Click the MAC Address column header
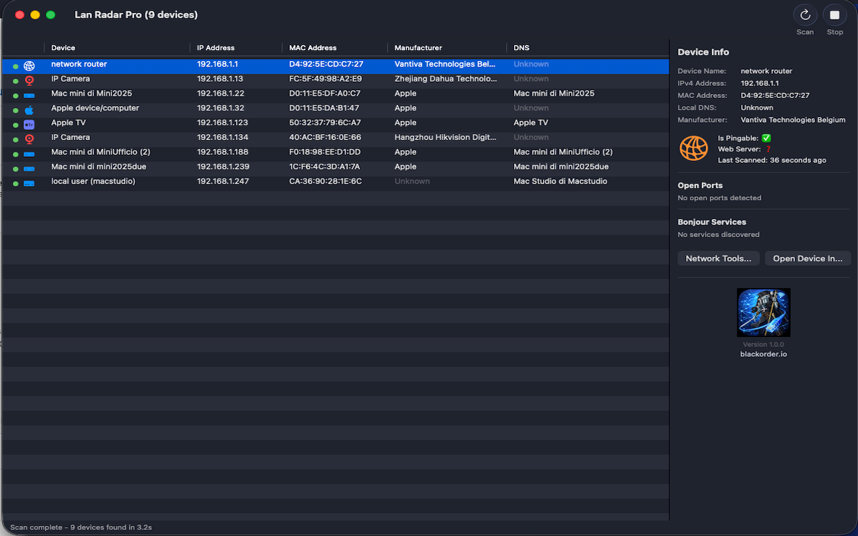858x536 pixels. click(x=312, y=48)
